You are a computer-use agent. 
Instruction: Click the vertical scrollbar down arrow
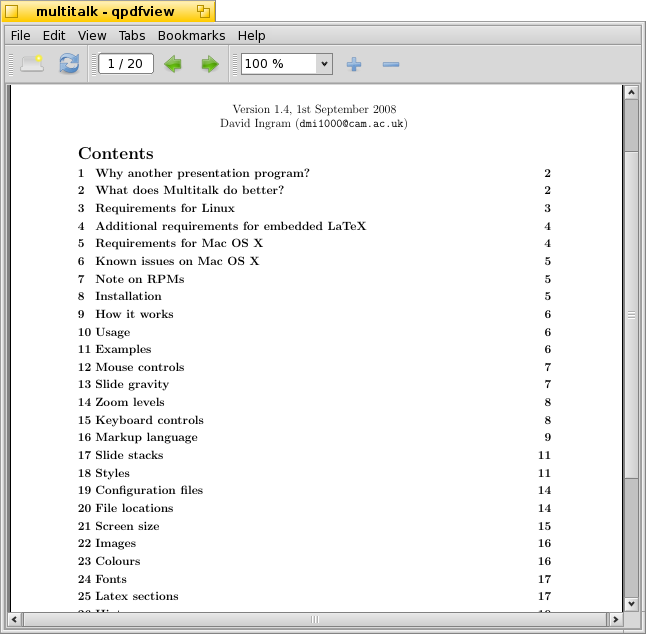tap(631, 604)
